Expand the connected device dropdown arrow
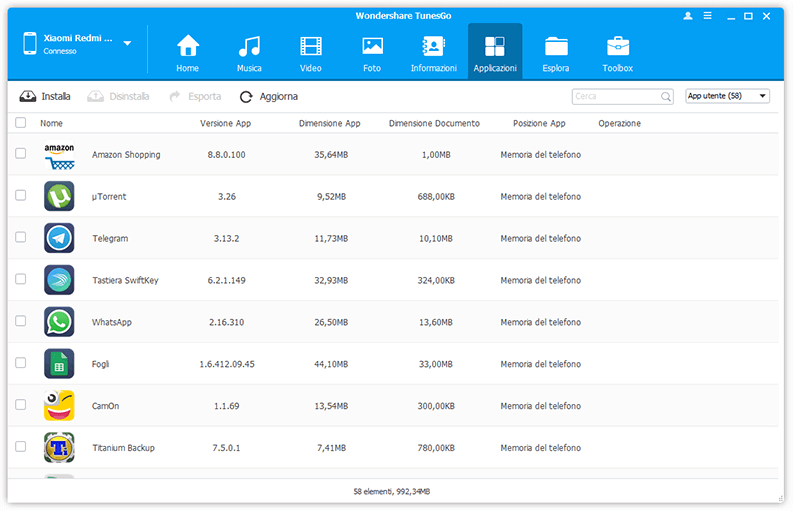 [127, 44]
